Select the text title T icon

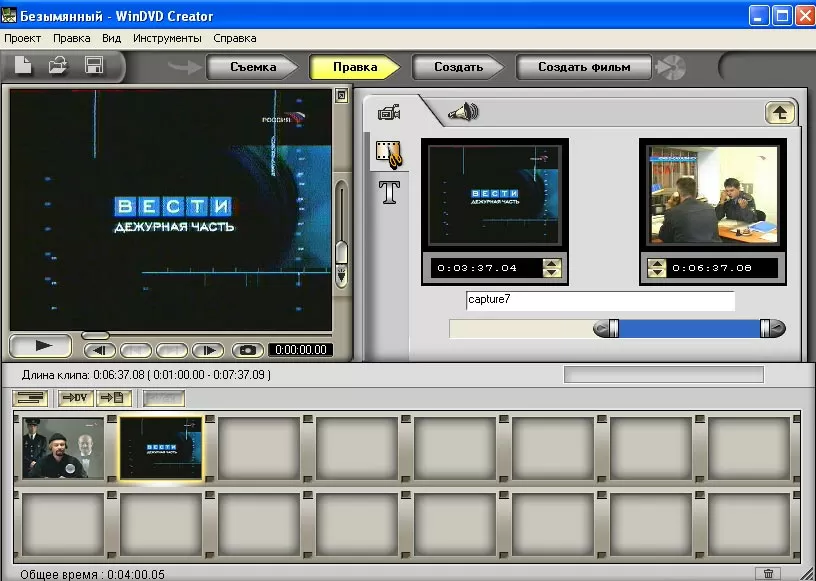tap(389, 192)
